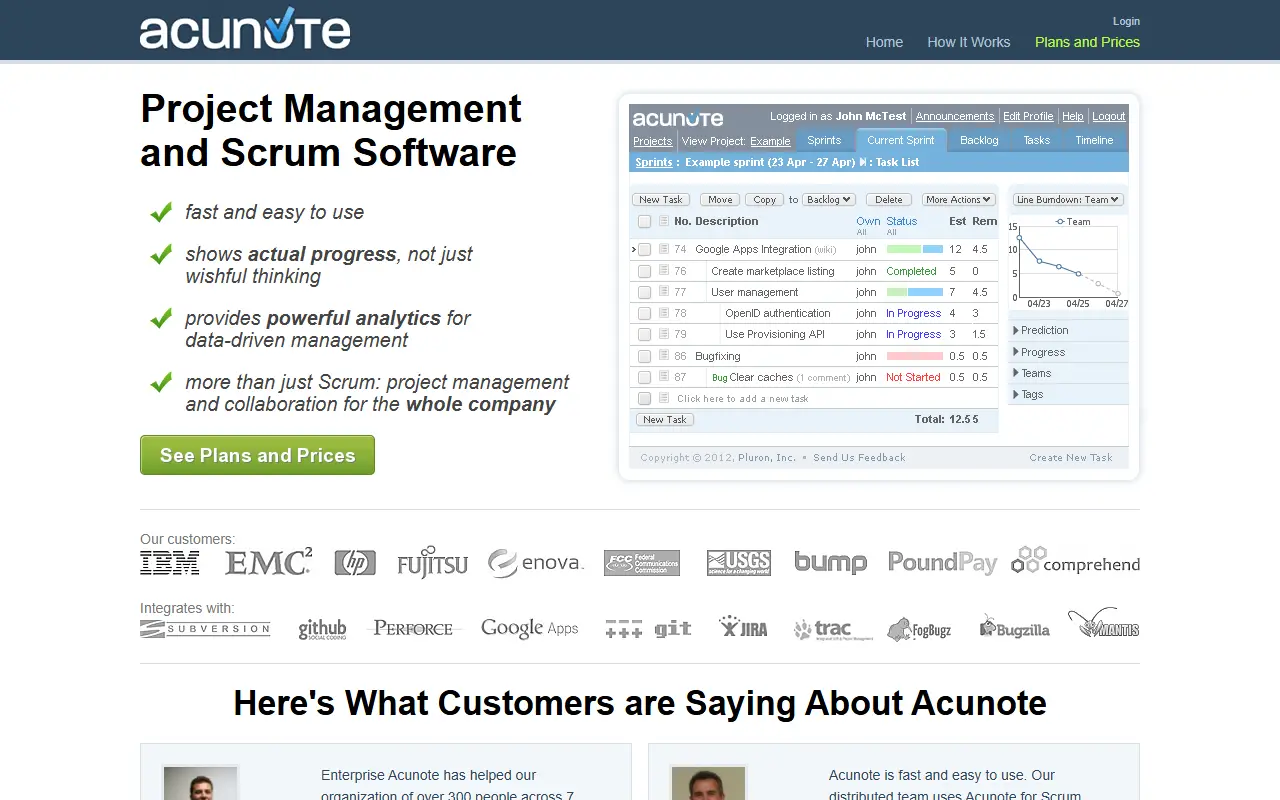The height and width of the screenshot is (800, 1280).
Task: Check the box for Bugfixing task
Action: point(645,357)
